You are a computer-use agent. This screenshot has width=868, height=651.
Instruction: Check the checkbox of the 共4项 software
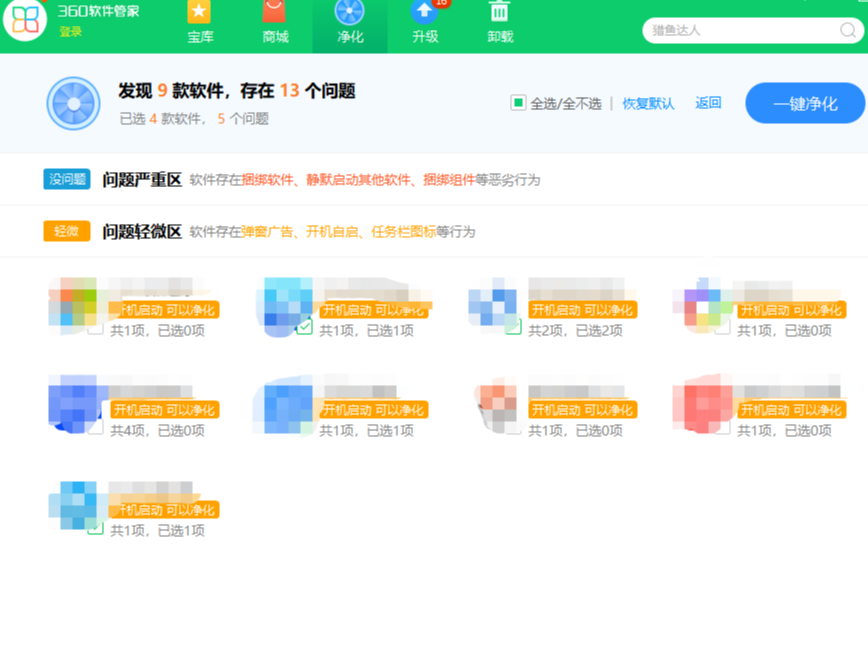point(95,427)
